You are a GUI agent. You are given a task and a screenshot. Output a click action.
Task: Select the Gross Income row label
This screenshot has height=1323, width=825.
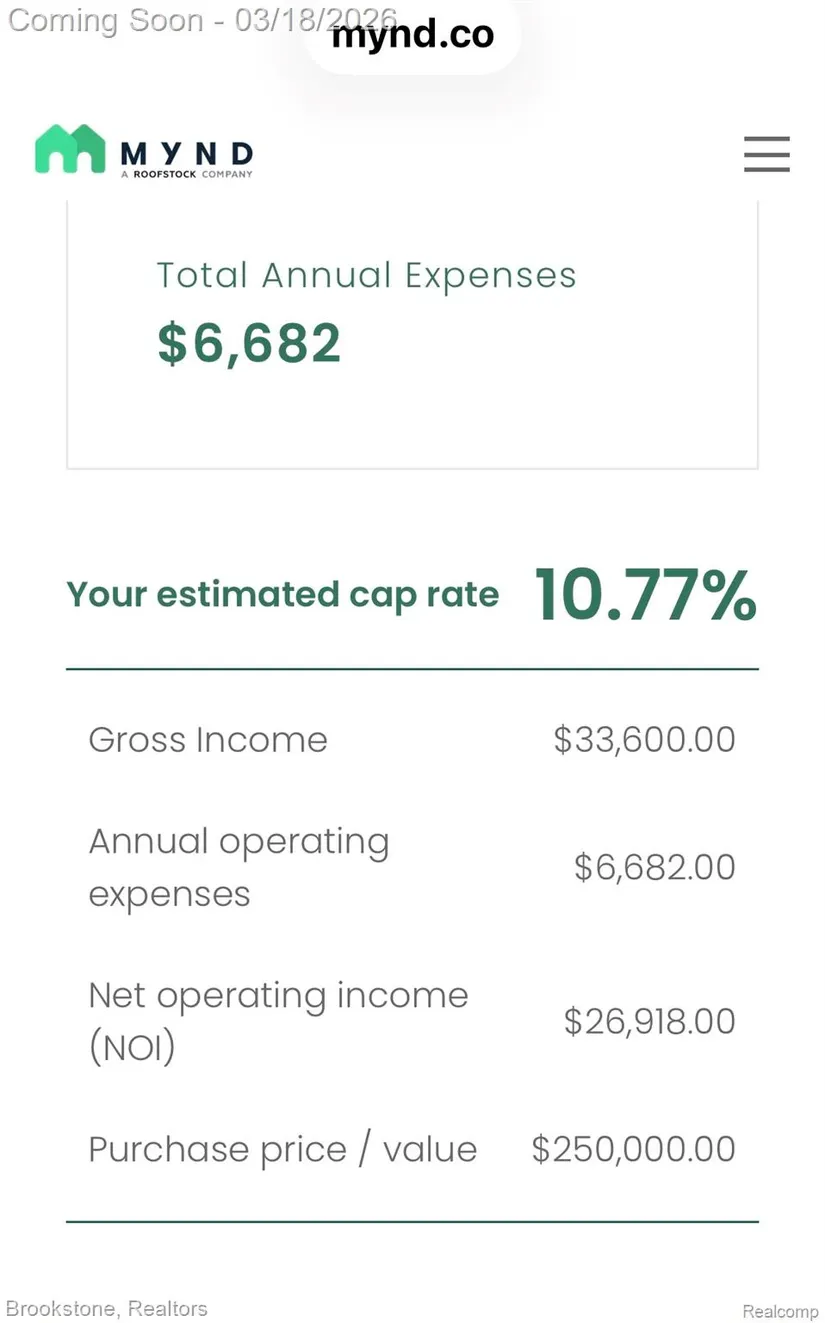pyautogui.click(x=208, y=740)
